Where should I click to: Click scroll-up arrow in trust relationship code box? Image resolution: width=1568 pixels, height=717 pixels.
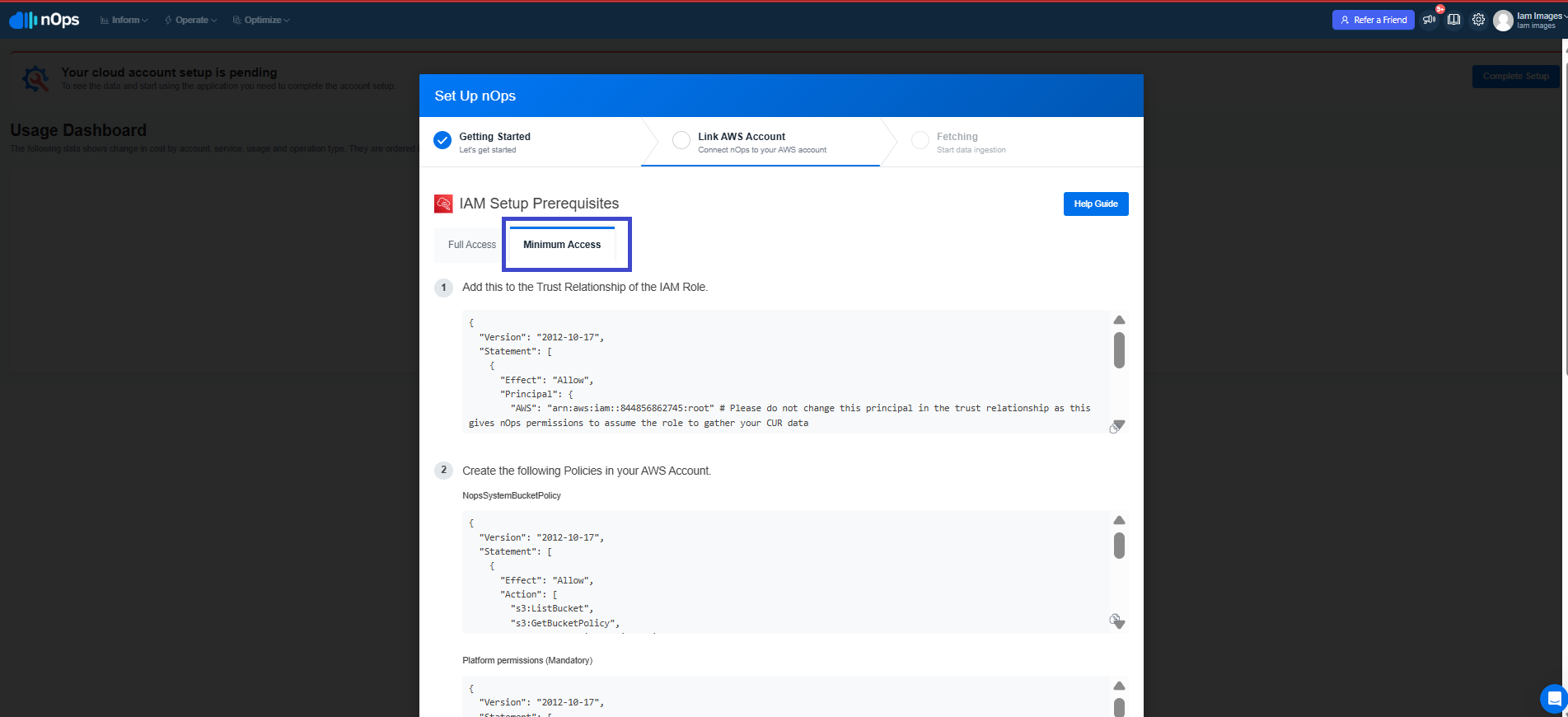(1119, 320)
